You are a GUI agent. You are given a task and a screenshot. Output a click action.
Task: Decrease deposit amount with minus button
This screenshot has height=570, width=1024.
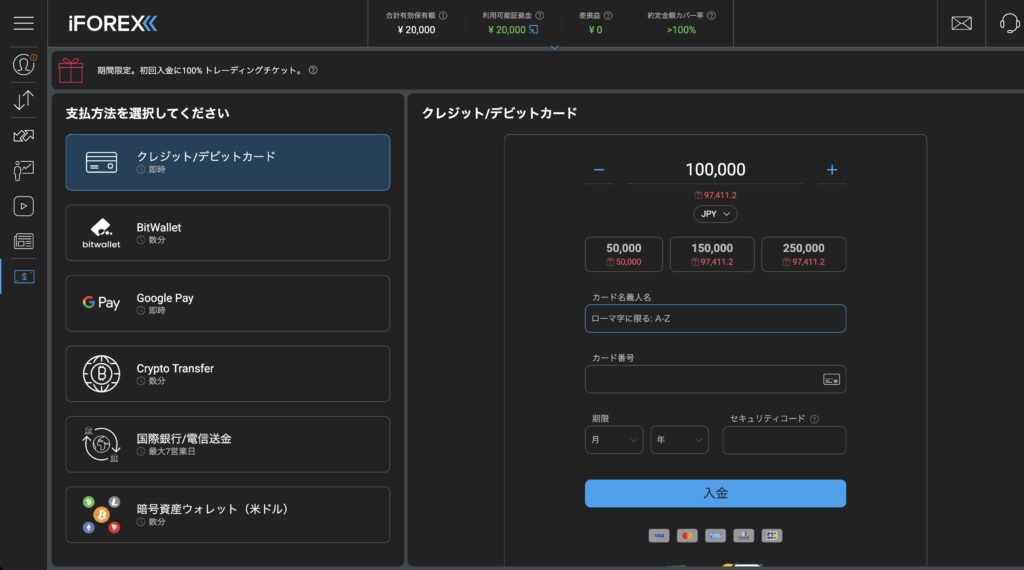[599, 170]
